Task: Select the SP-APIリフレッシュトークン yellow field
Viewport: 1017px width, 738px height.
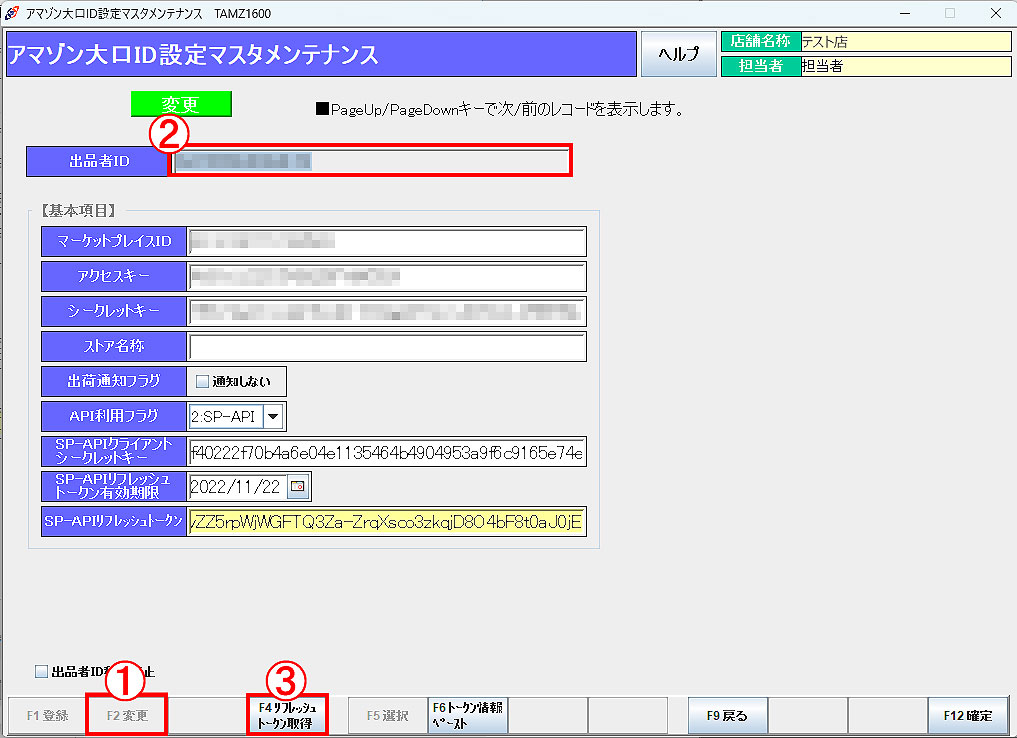Action: [x=386, y=522]
